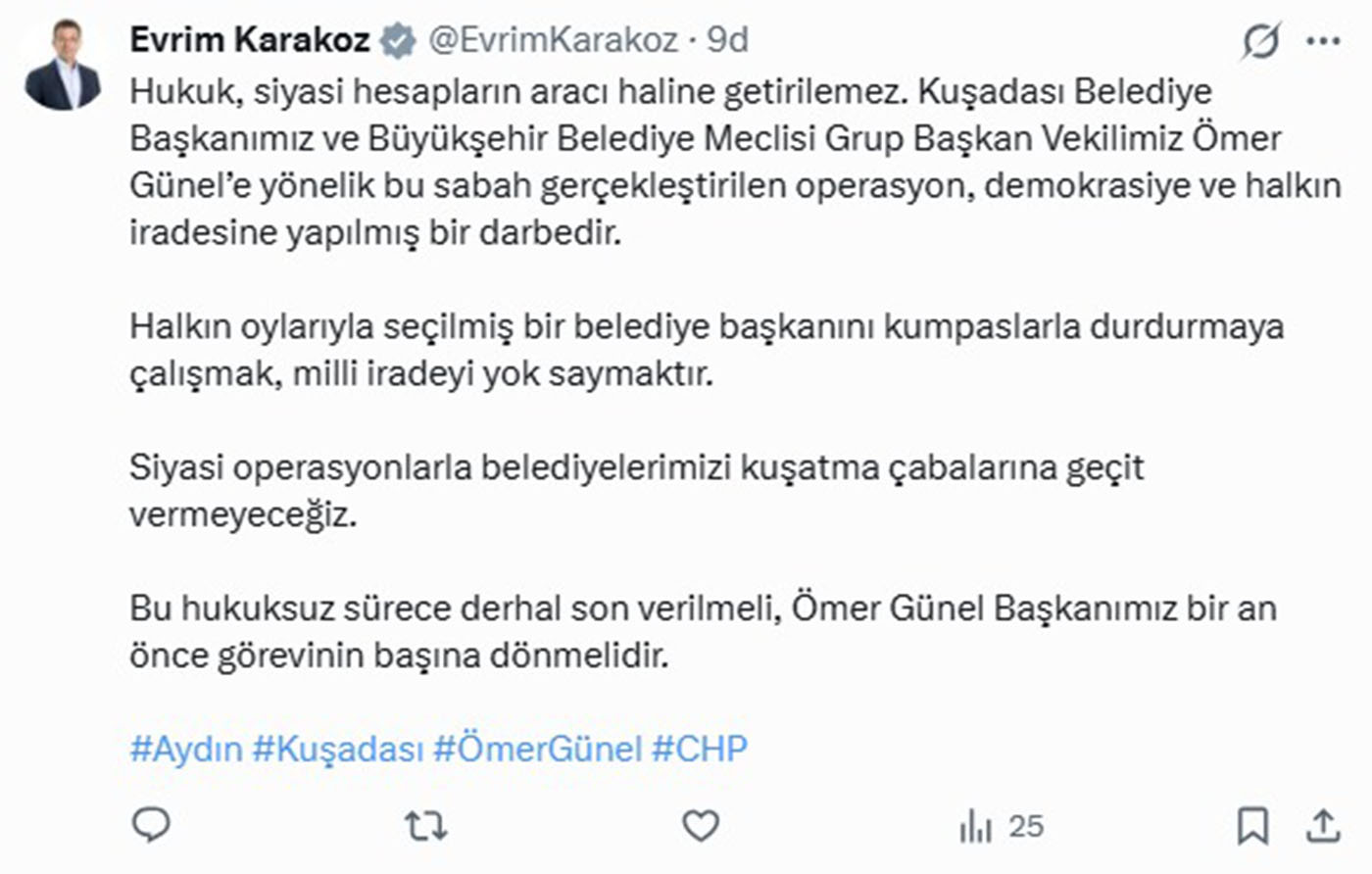Screen dimensions: 1372x874
Task: Open the #Kuşadası hashtag
Action: 338,750
